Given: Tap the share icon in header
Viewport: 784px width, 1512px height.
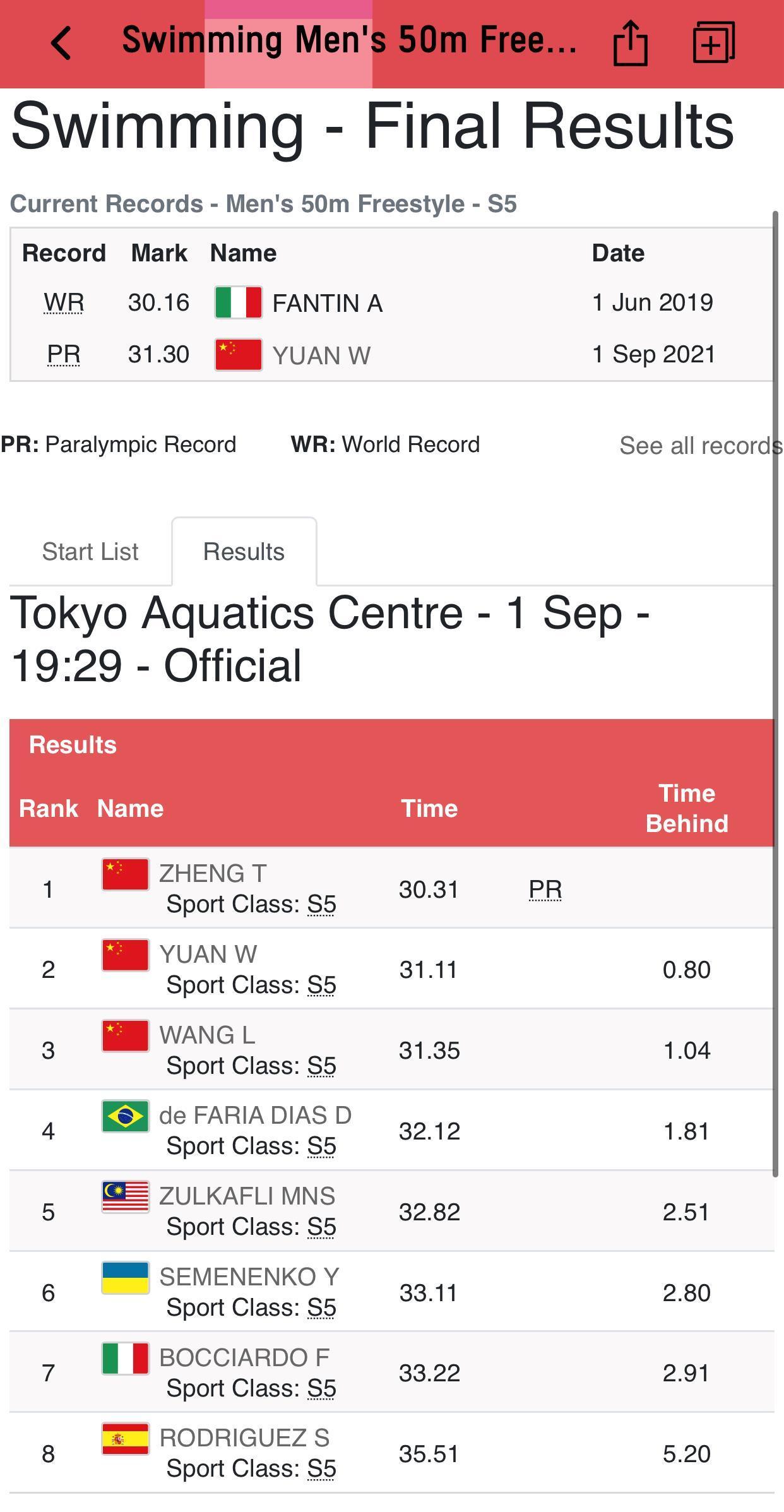Looking at the screenshot, I should [x=630, y=43].
